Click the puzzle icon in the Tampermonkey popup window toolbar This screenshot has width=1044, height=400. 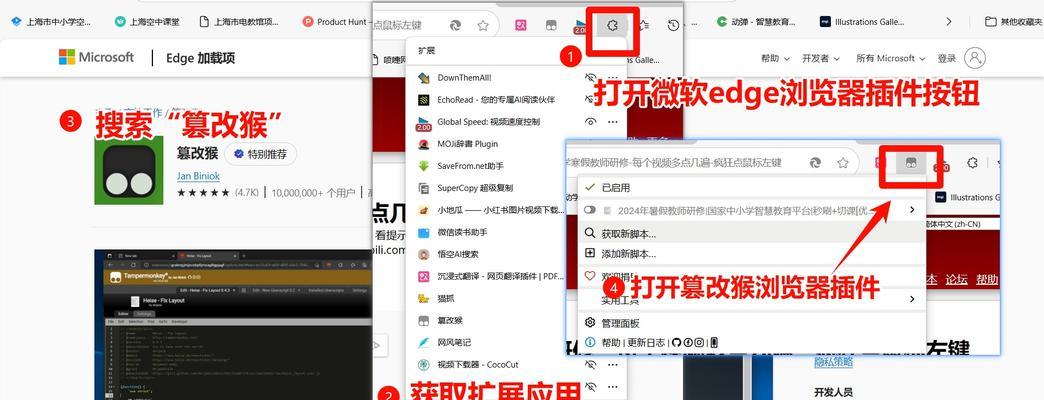point(972,162)
